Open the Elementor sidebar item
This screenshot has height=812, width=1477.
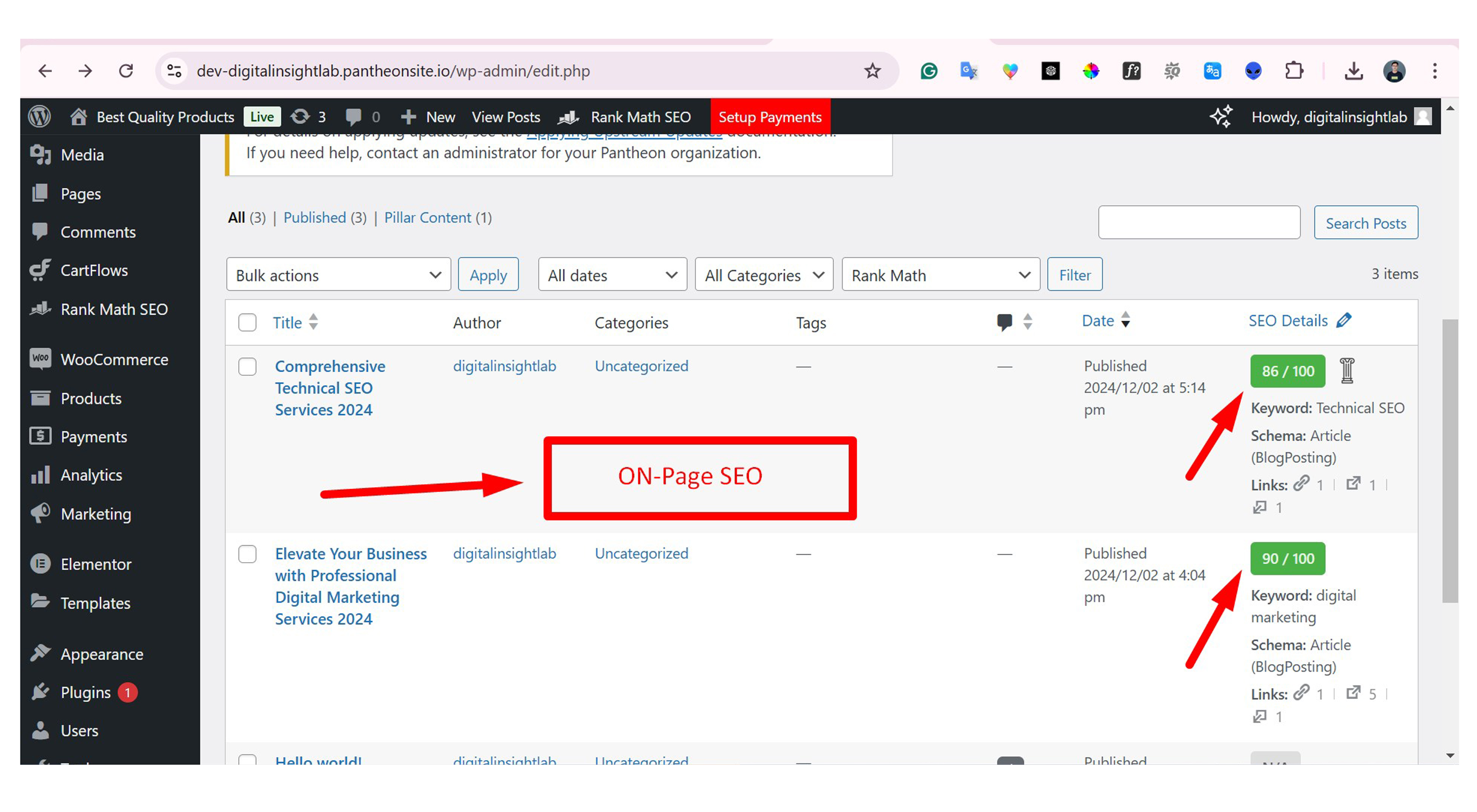tap(96, 564)
